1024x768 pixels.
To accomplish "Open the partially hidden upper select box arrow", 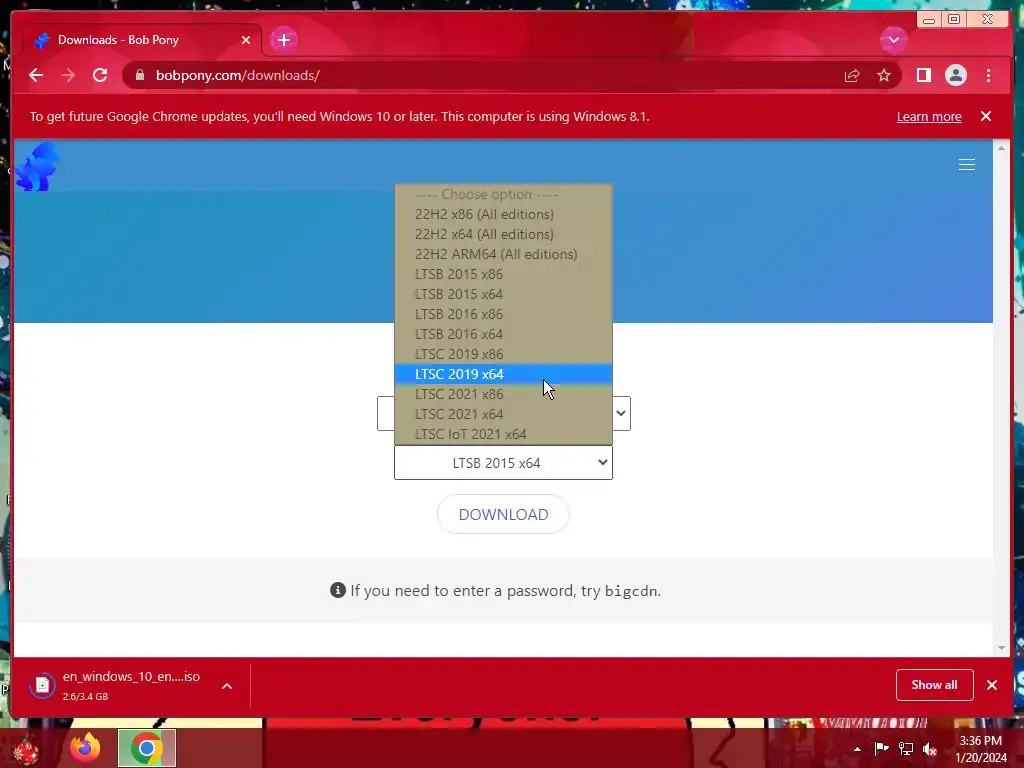I will point(621,413).
